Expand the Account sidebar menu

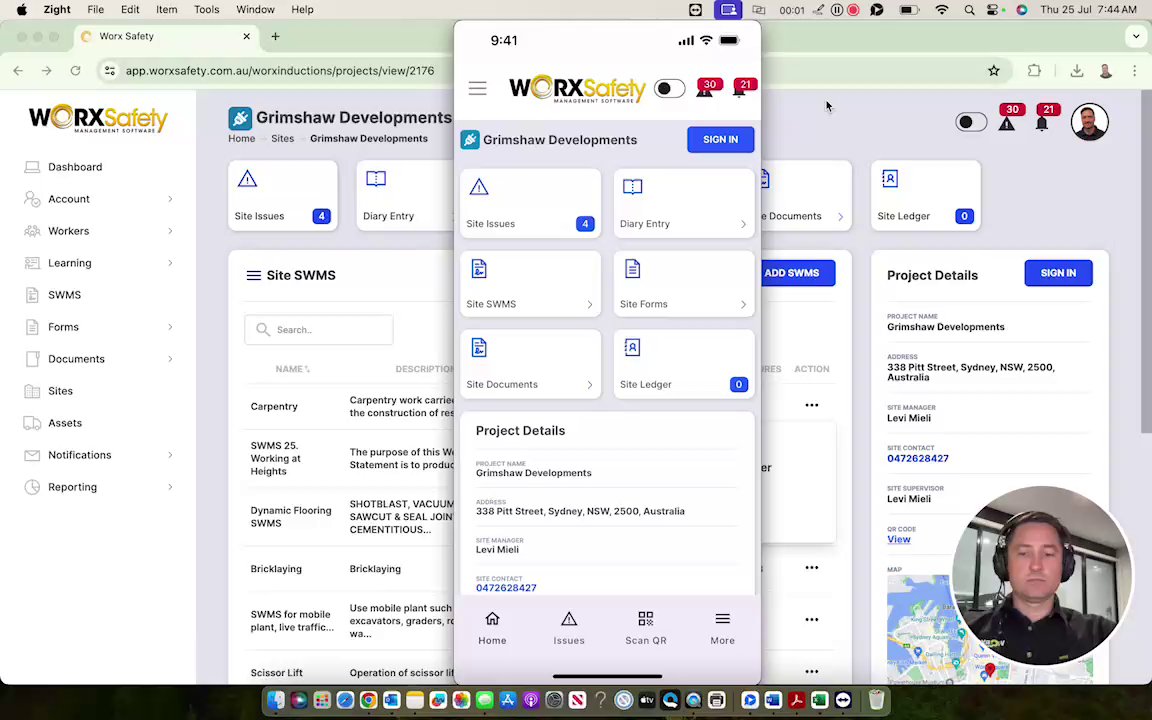(x=98, y=198)
